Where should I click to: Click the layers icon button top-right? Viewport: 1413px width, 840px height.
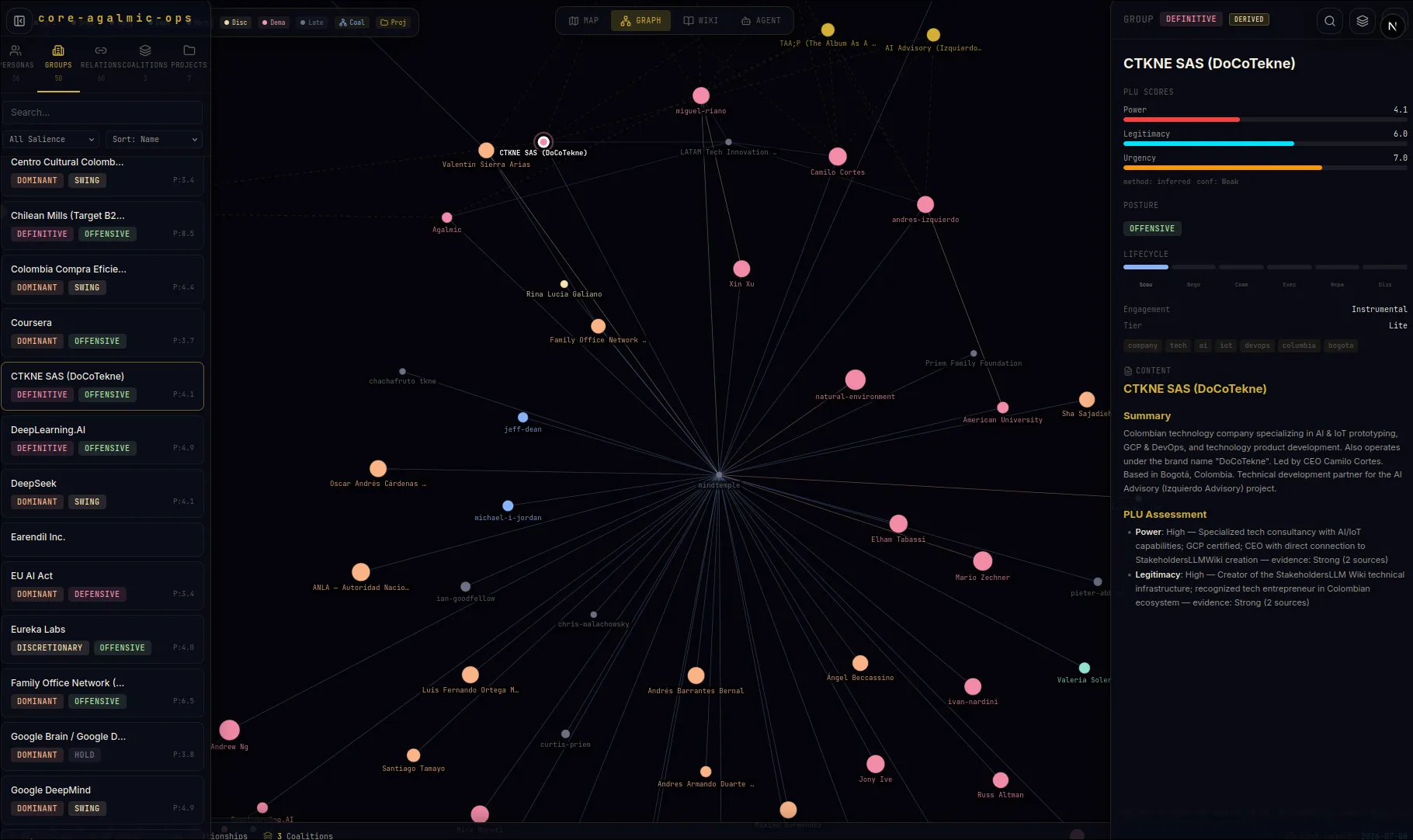click(1363, 21)
